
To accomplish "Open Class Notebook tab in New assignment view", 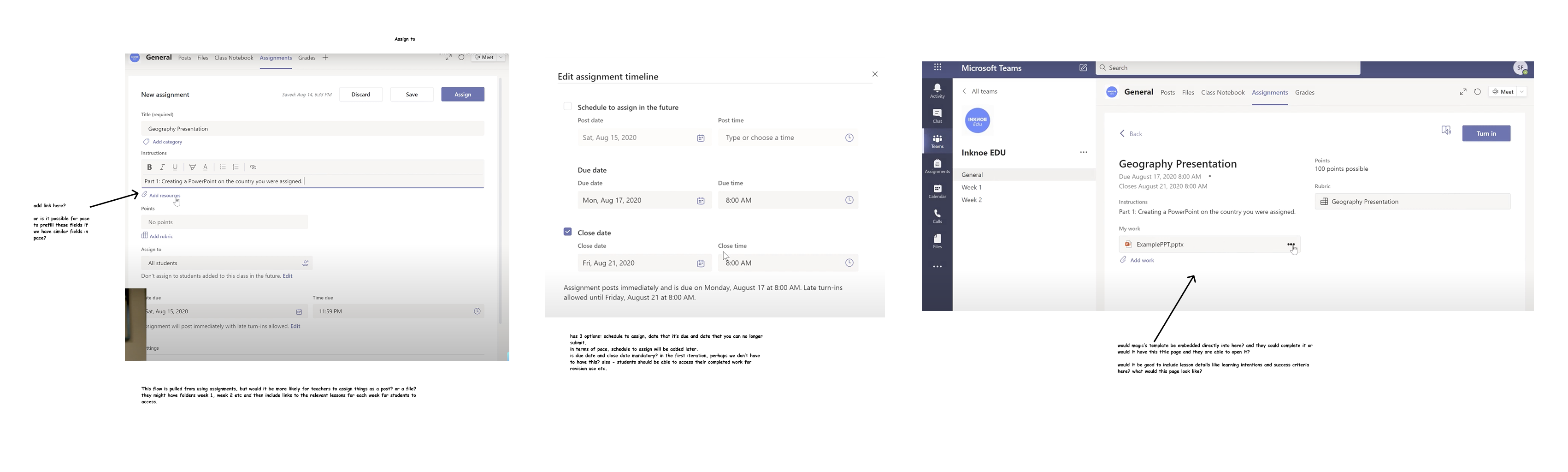I will 233,59.
